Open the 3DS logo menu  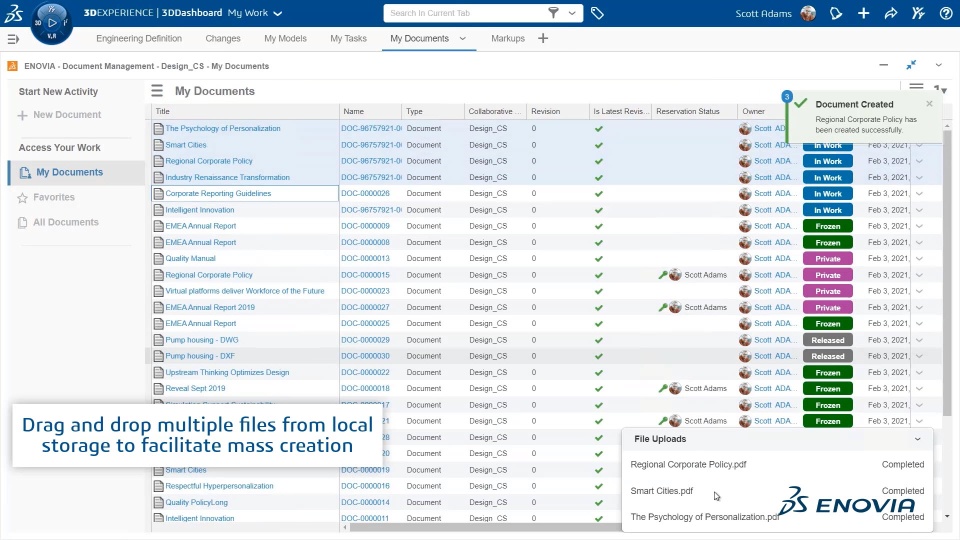[x=13, y=13]
